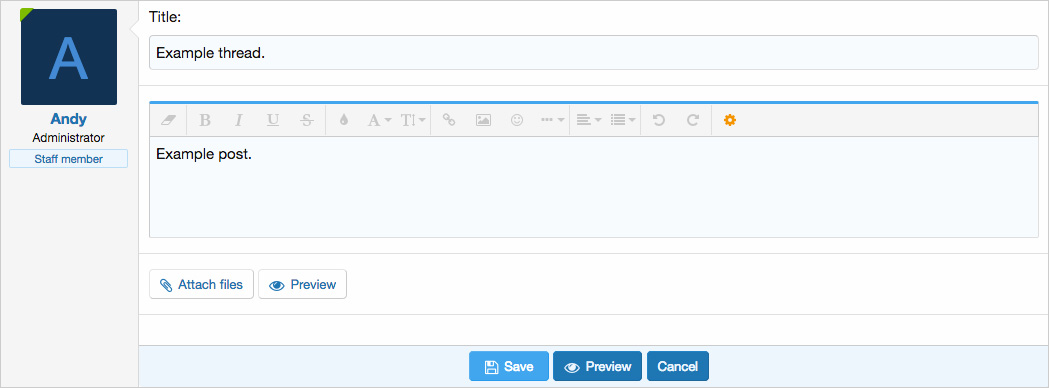
Task: Toggle bold formatting
Action: coord(205,120)
